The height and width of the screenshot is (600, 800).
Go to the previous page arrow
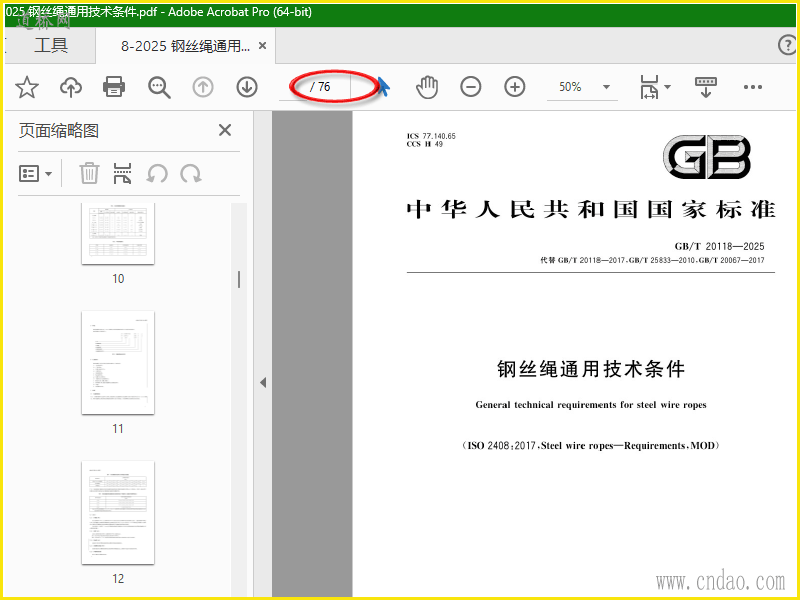203,87
